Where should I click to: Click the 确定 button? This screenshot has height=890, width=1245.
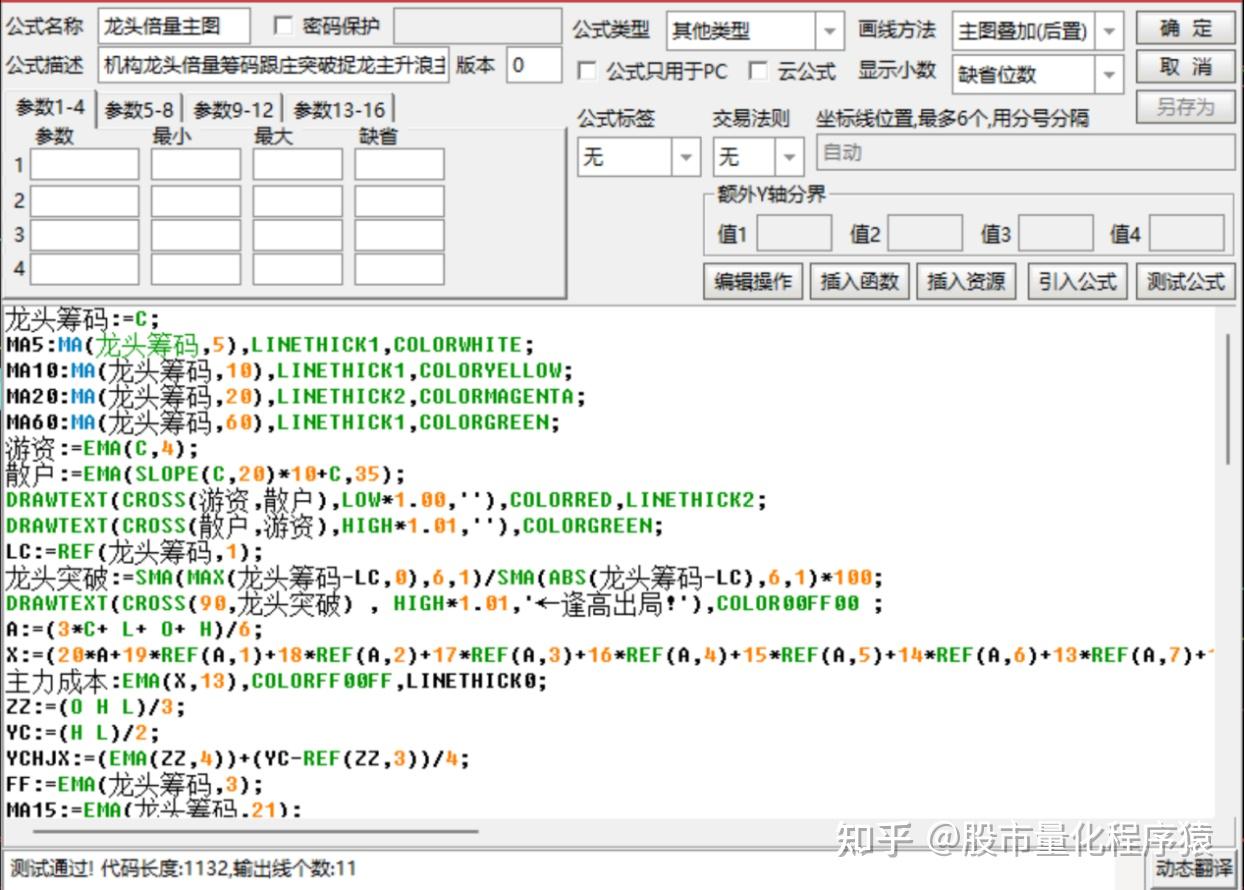tap(1185, 29)
